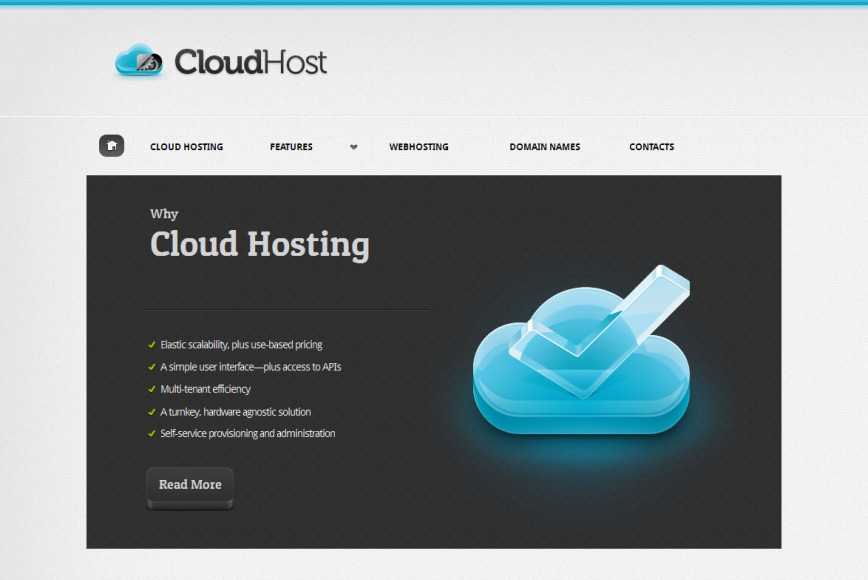Click the checkmark beside Multi-tenant efficiency

[x=150, y=389]
